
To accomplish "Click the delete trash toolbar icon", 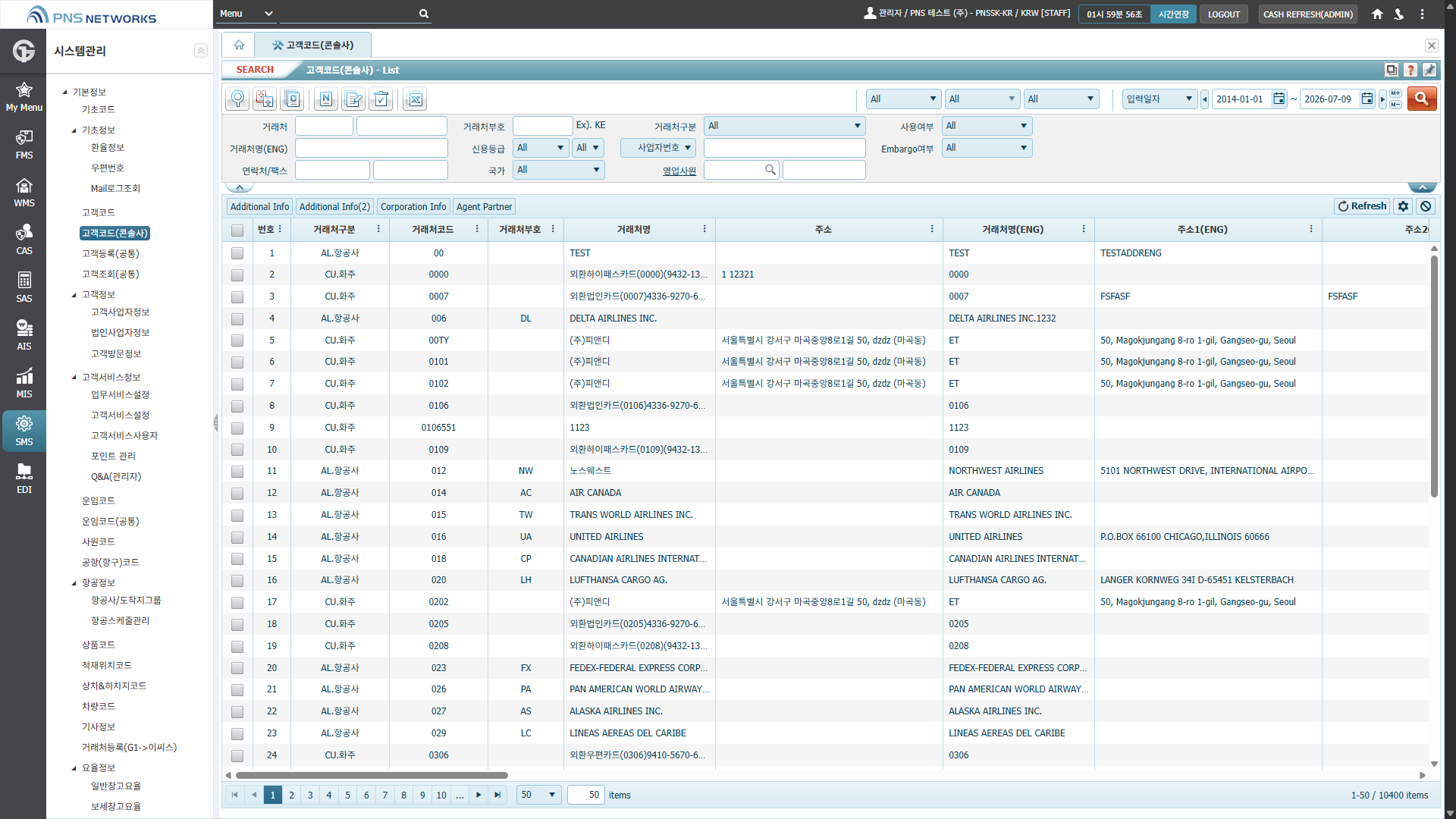I will (381, 99).
